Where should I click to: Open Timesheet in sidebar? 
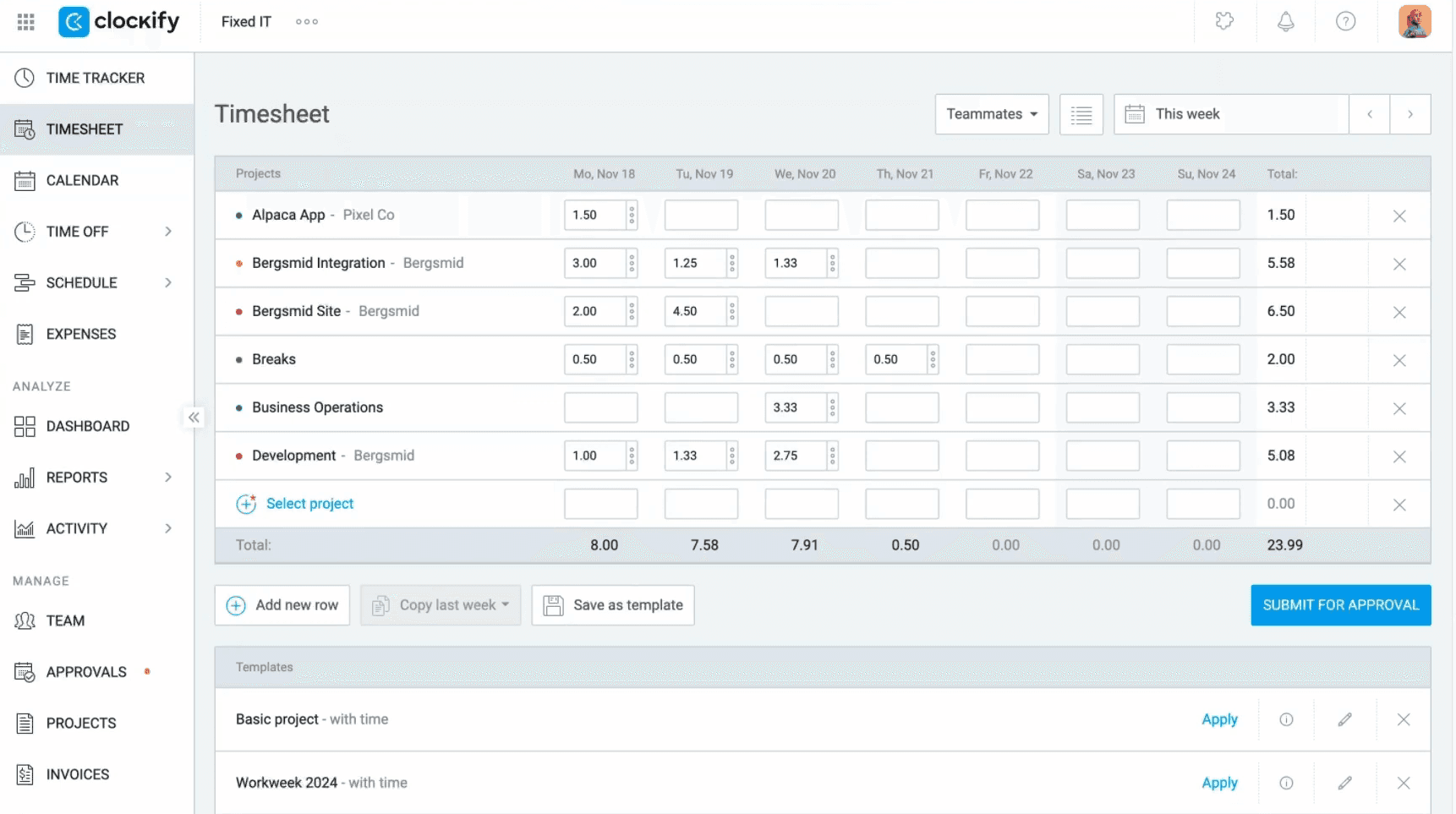pyautogui.click(x=96, y=129)
